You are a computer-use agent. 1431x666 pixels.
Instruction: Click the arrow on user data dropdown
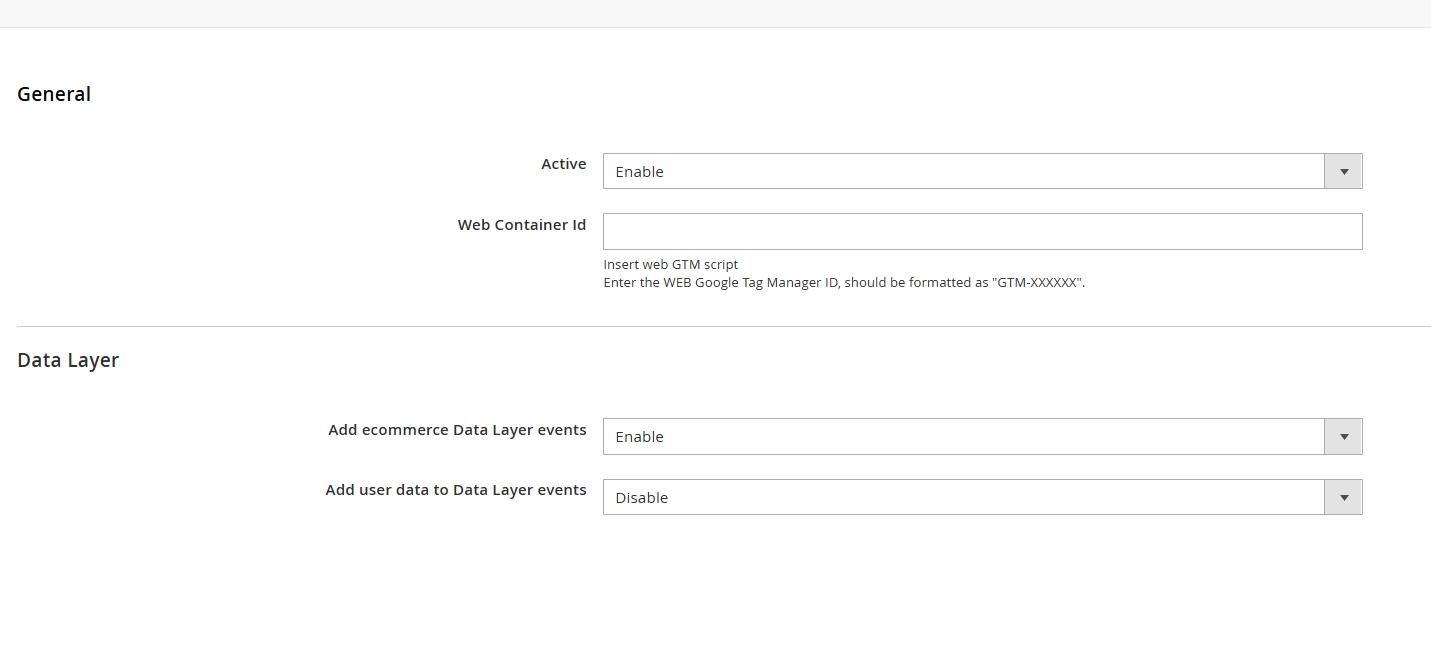click(1343, 497)
